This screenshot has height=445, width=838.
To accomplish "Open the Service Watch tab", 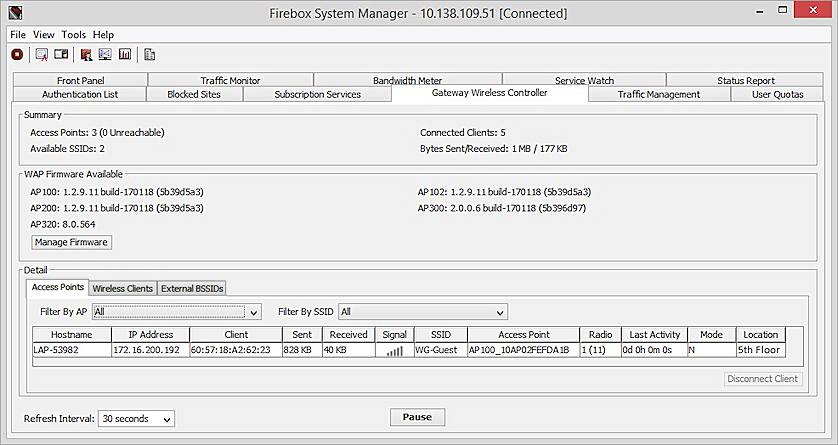I will click(584, 80).
